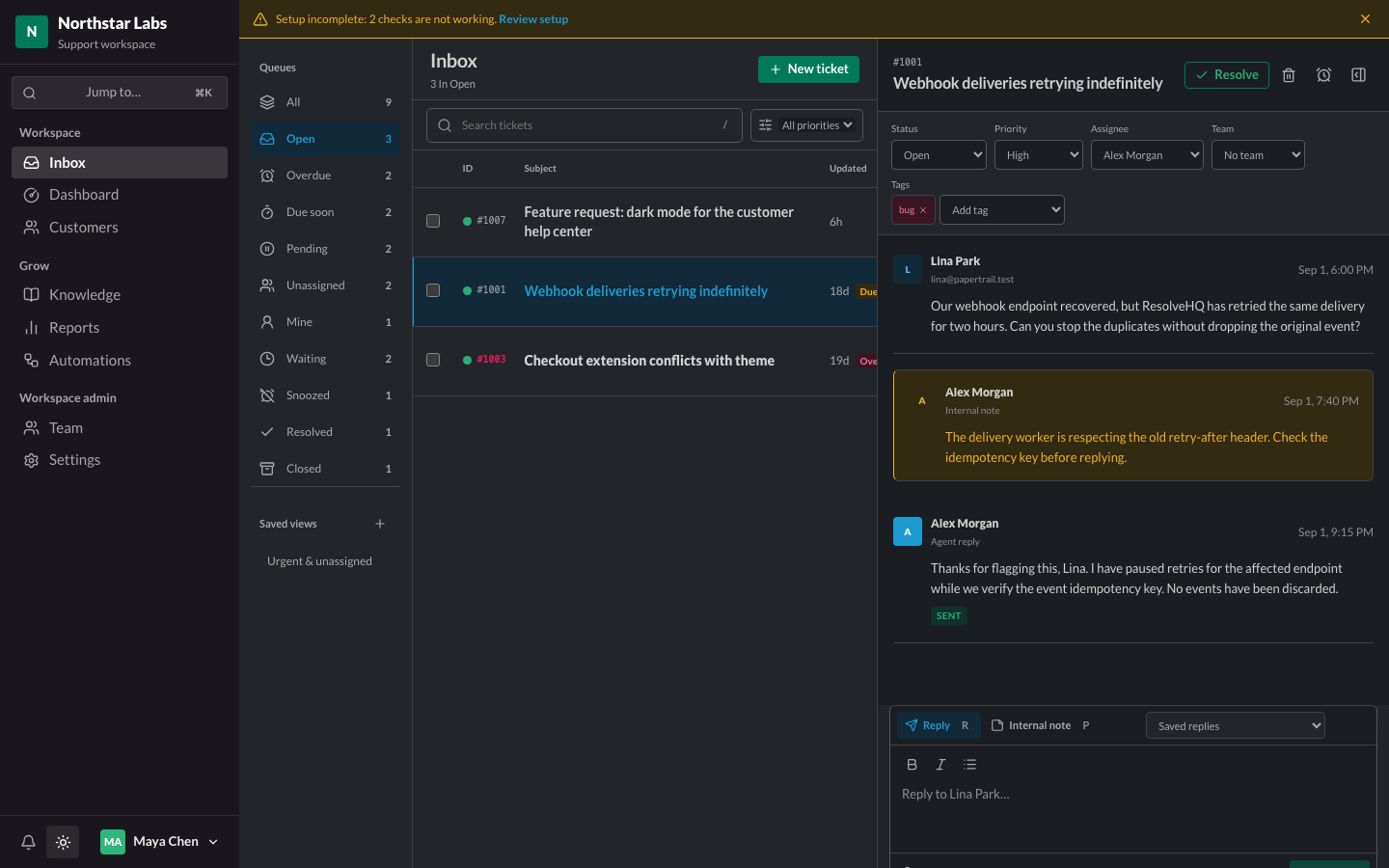Apply bold formatting in reply editor
Screen dimensions: 1389x868
(912, 765)
